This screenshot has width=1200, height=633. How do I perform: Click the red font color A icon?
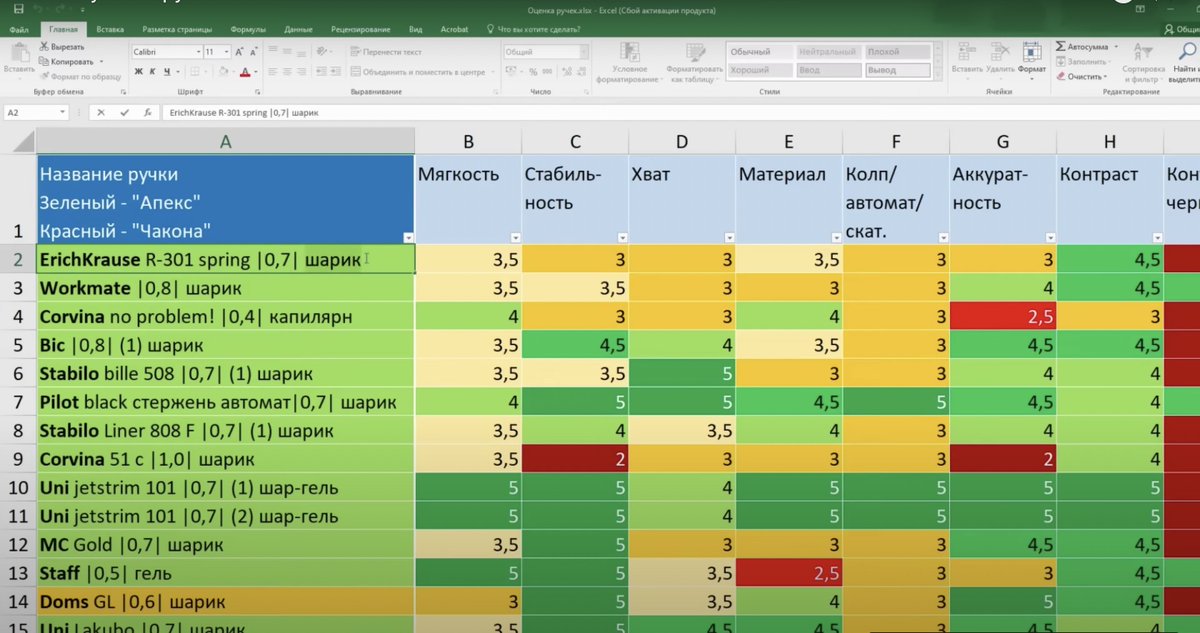(244, 71)
